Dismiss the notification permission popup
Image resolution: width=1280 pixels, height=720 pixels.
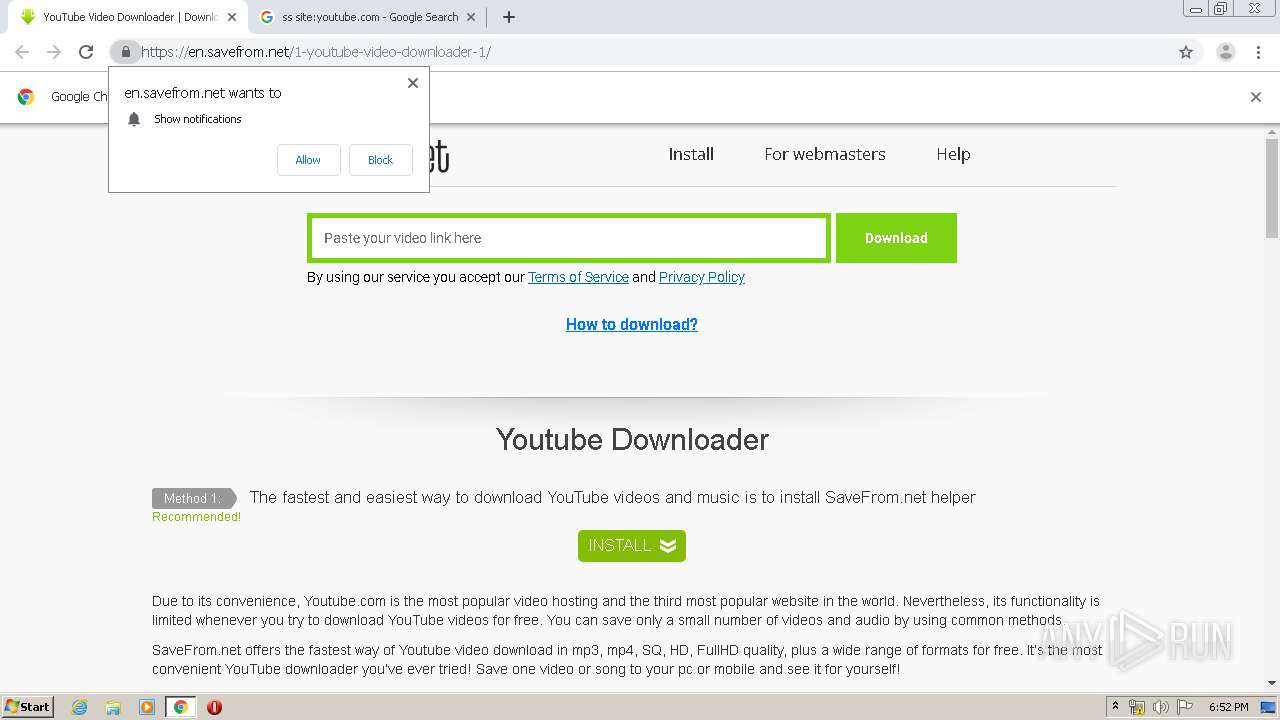coord(413,83)
